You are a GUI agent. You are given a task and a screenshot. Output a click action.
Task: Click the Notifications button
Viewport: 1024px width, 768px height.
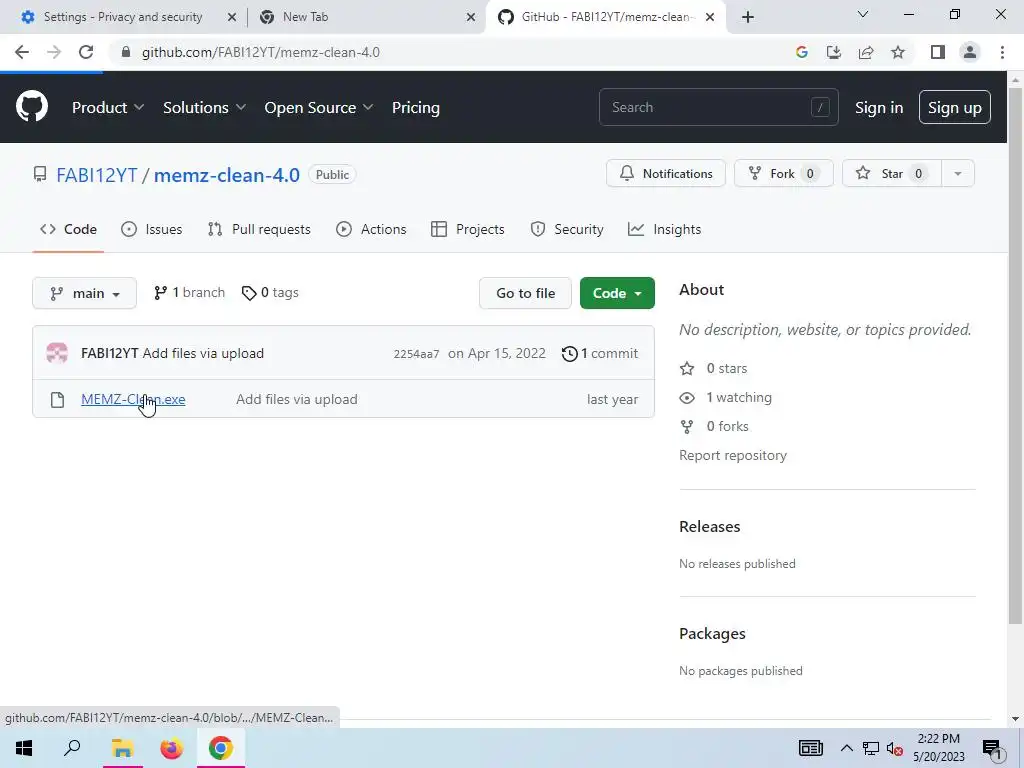665,173
